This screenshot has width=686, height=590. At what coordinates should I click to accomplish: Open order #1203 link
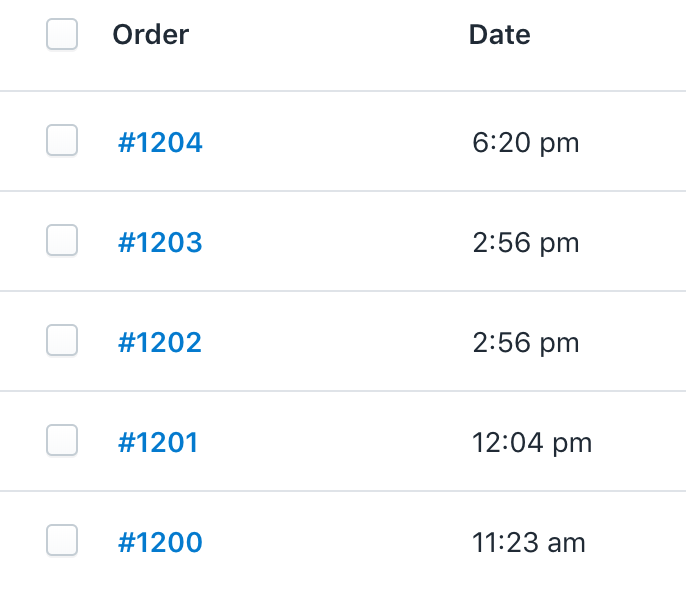[160, 242]
